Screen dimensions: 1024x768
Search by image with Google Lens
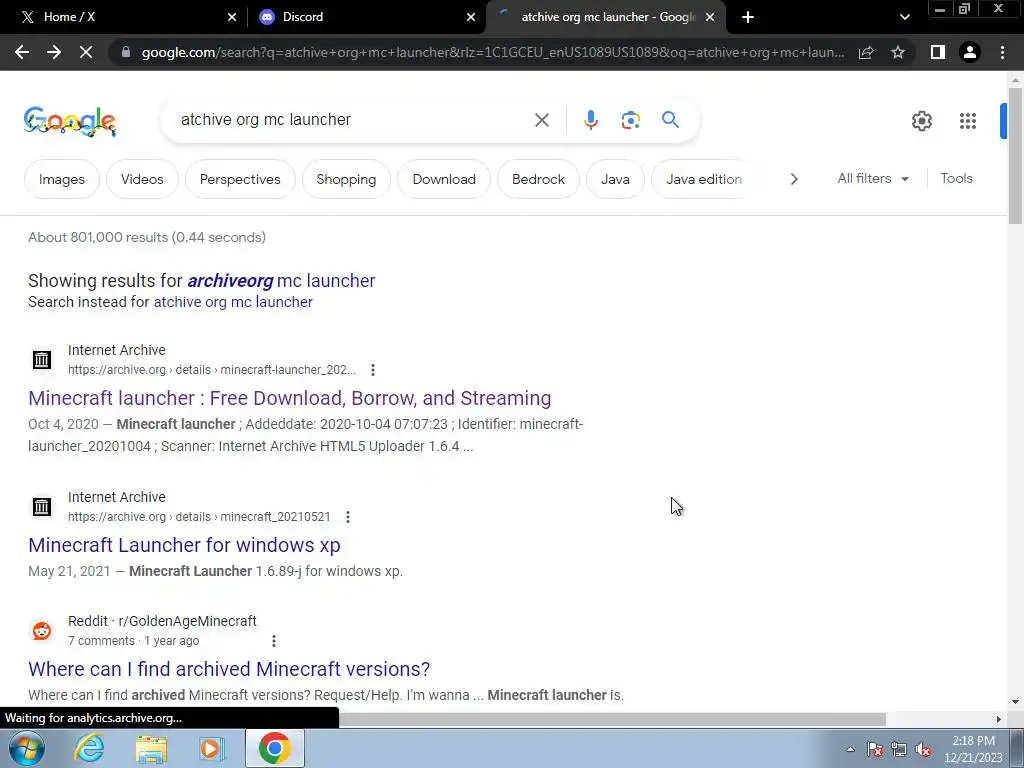point(630,120)
